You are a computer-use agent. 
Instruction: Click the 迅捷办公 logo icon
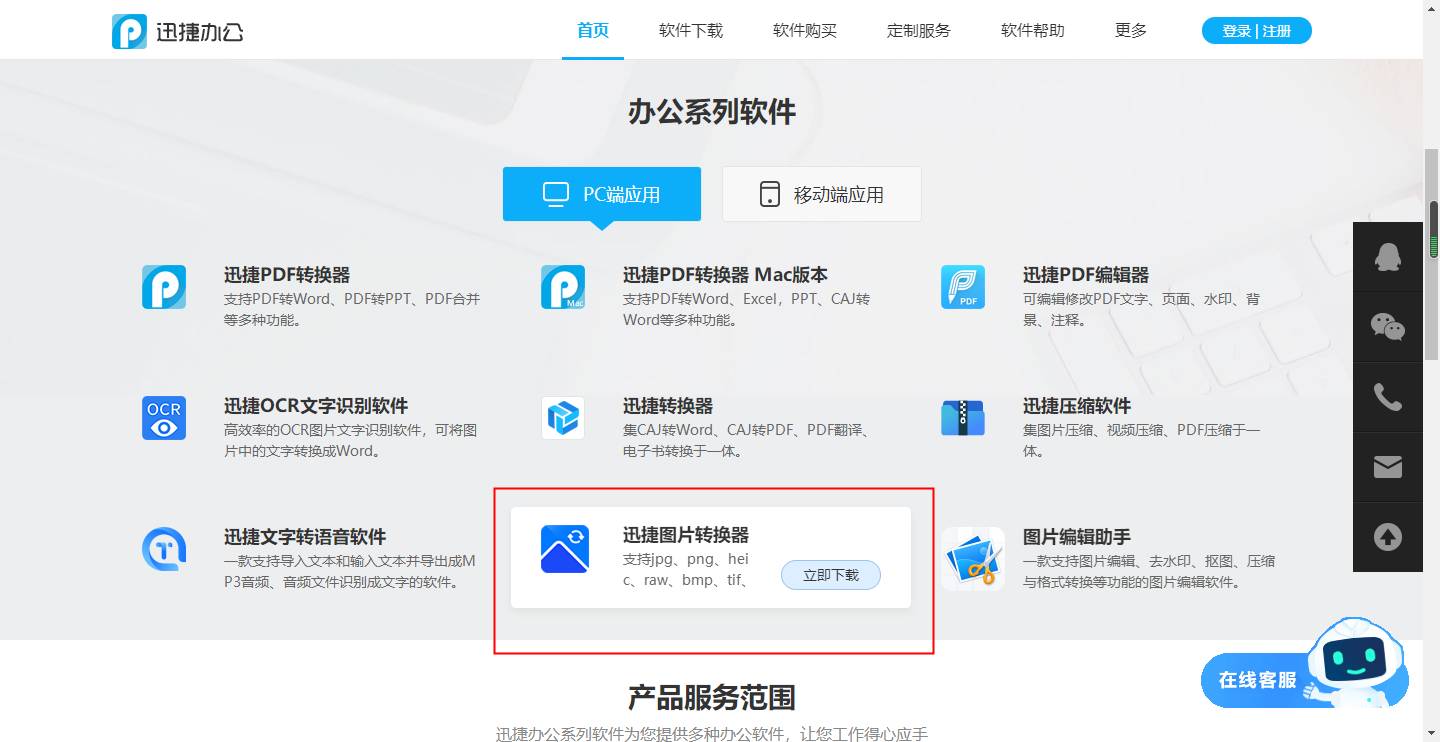tap(129, 31)
